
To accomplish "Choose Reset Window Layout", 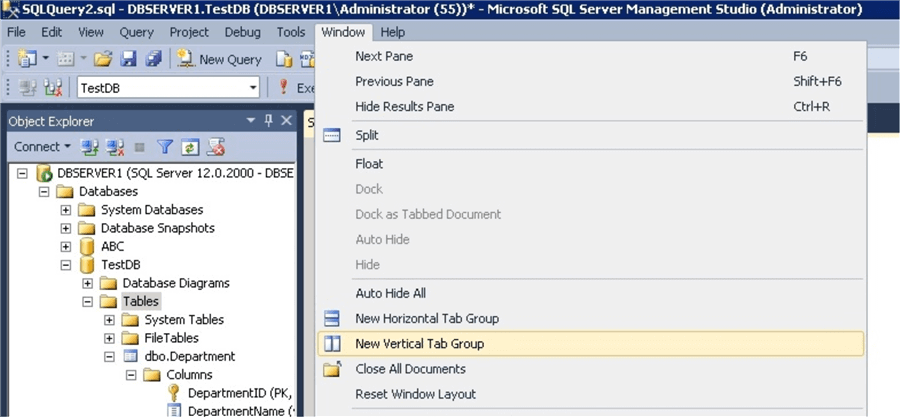I will click(x=590, y=394).
